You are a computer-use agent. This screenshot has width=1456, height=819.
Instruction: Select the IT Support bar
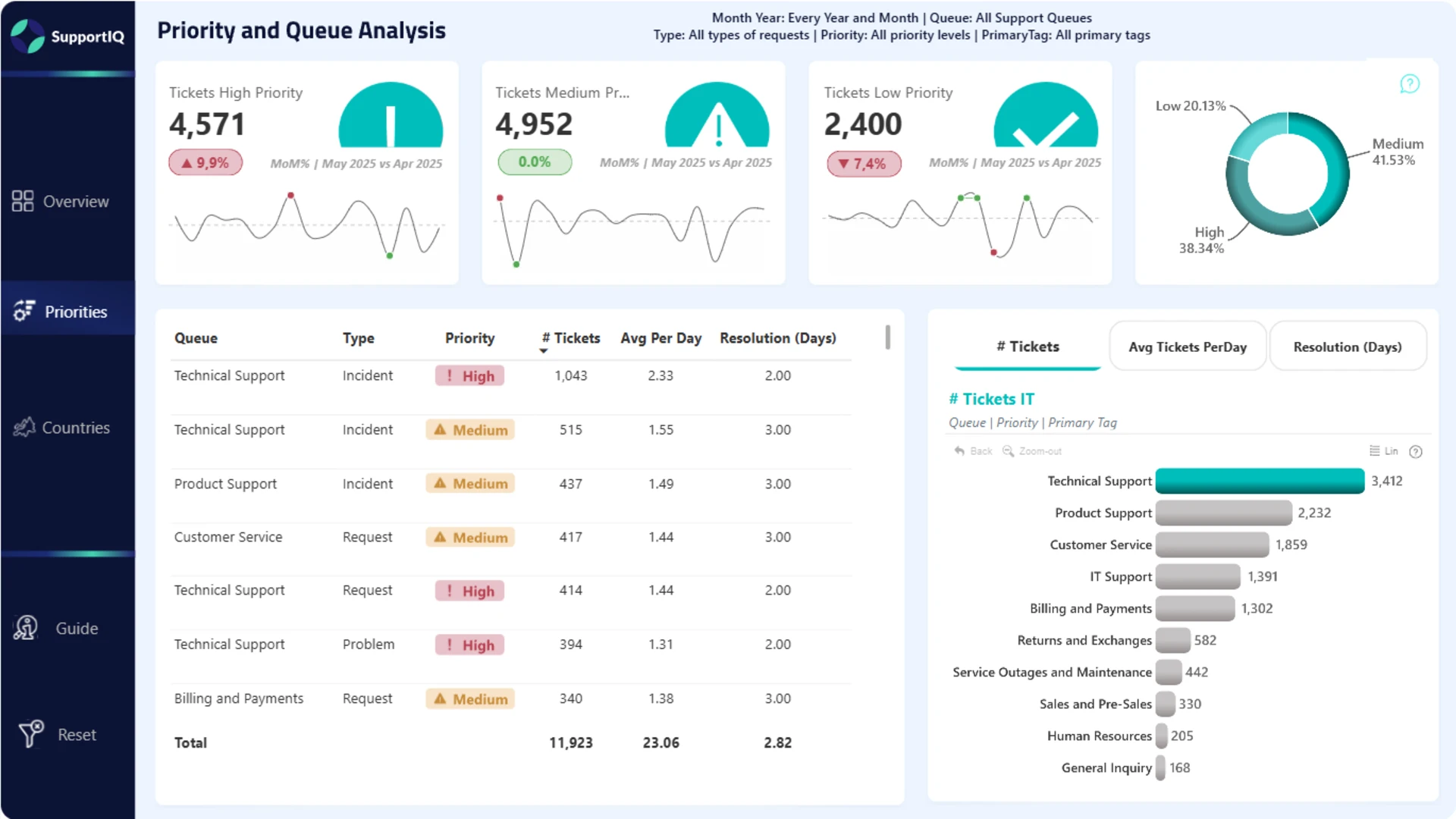pos(1198,576)
